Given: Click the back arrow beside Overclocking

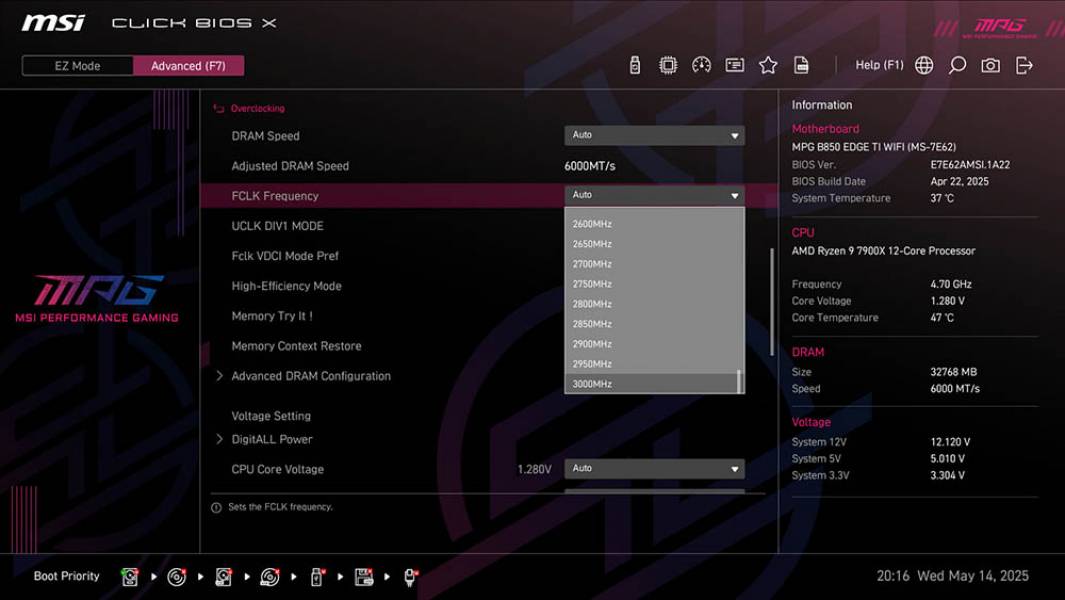Looking at the screenshot, I should coord(219,109).
